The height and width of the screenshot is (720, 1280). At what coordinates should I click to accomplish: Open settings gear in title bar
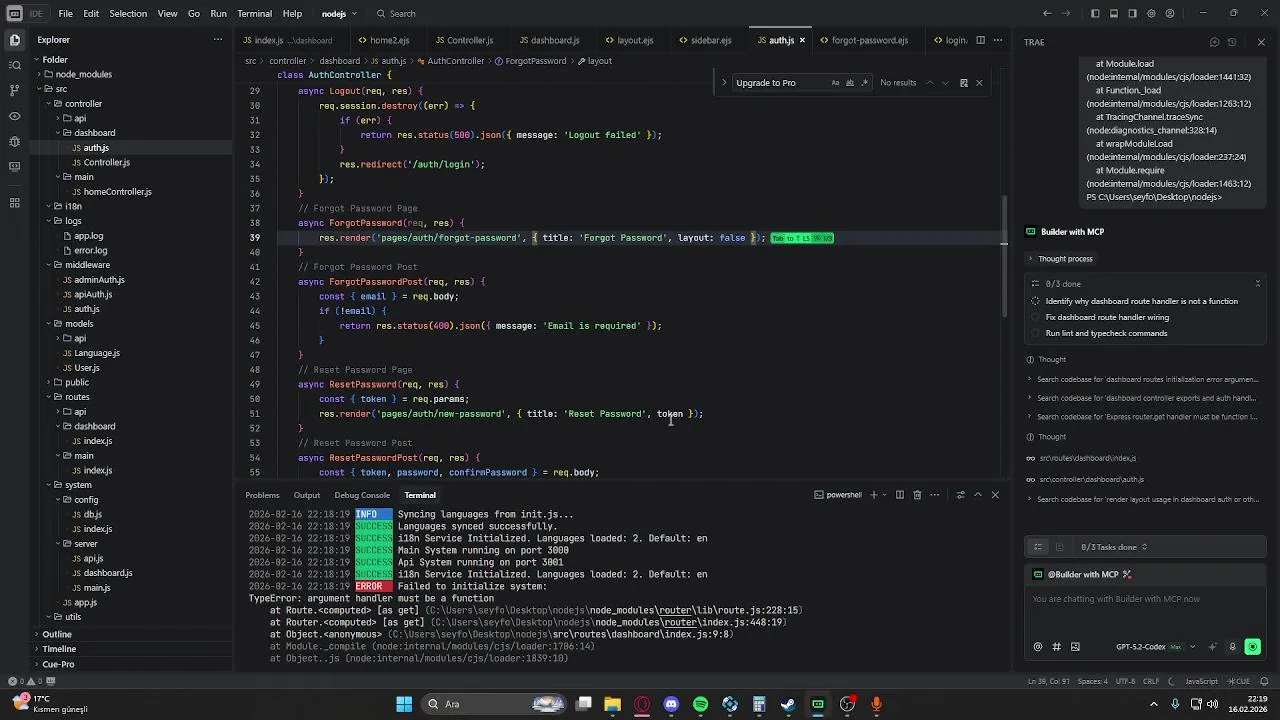(x=1151, y=13)
